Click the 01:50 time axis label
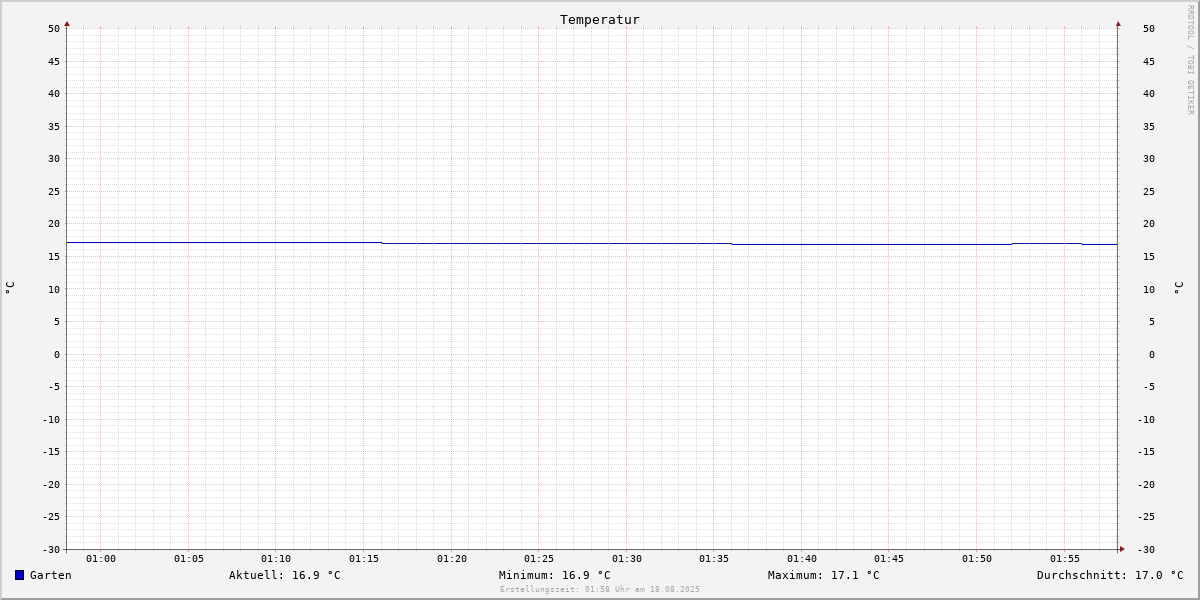Image resolution: width=1200 pixels, height=600 pixels. pyautogui.click(x=977, y=559)
